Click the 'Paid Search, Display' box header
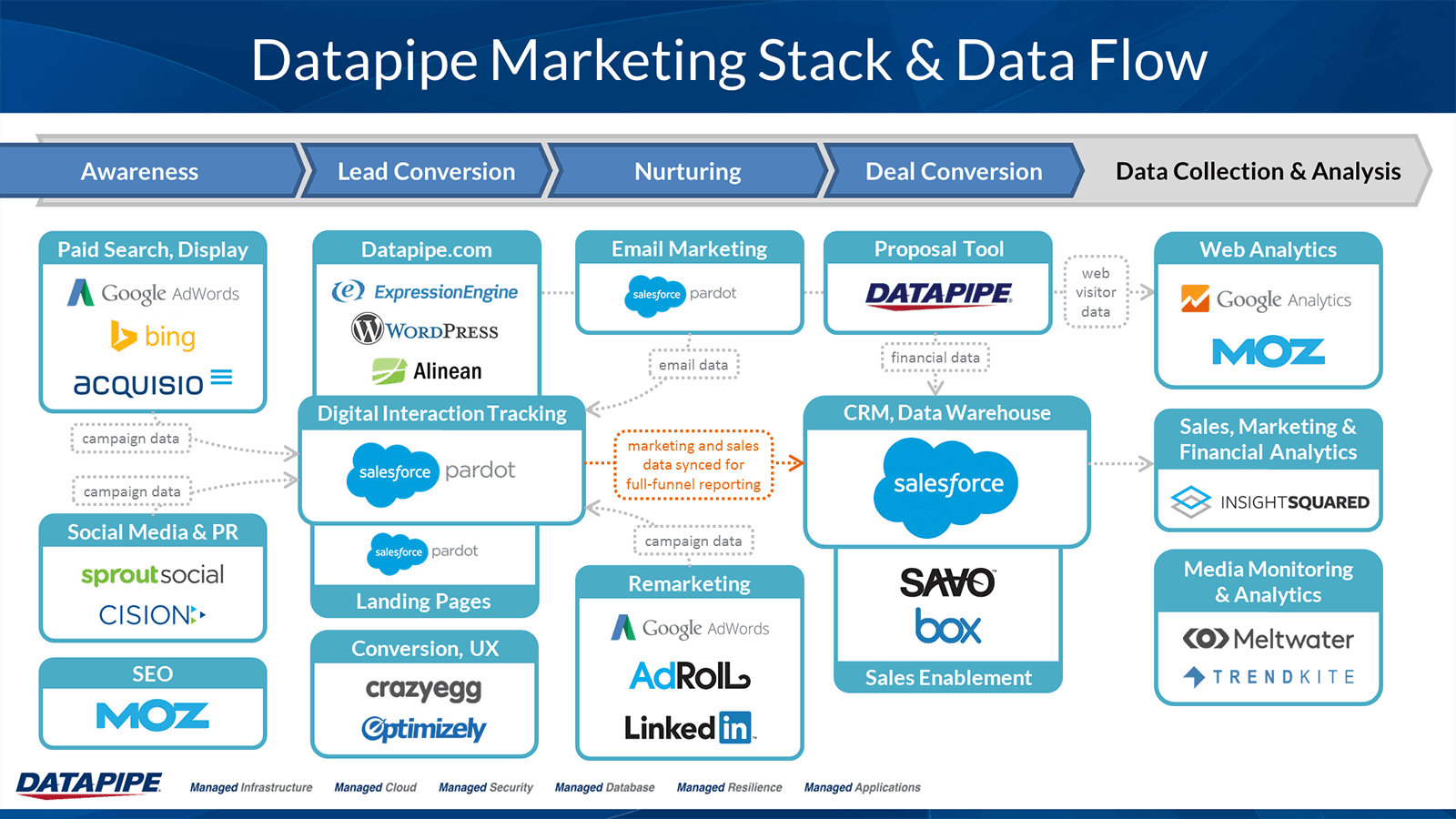Viewport: 1456px width, 819px height. 153,249
